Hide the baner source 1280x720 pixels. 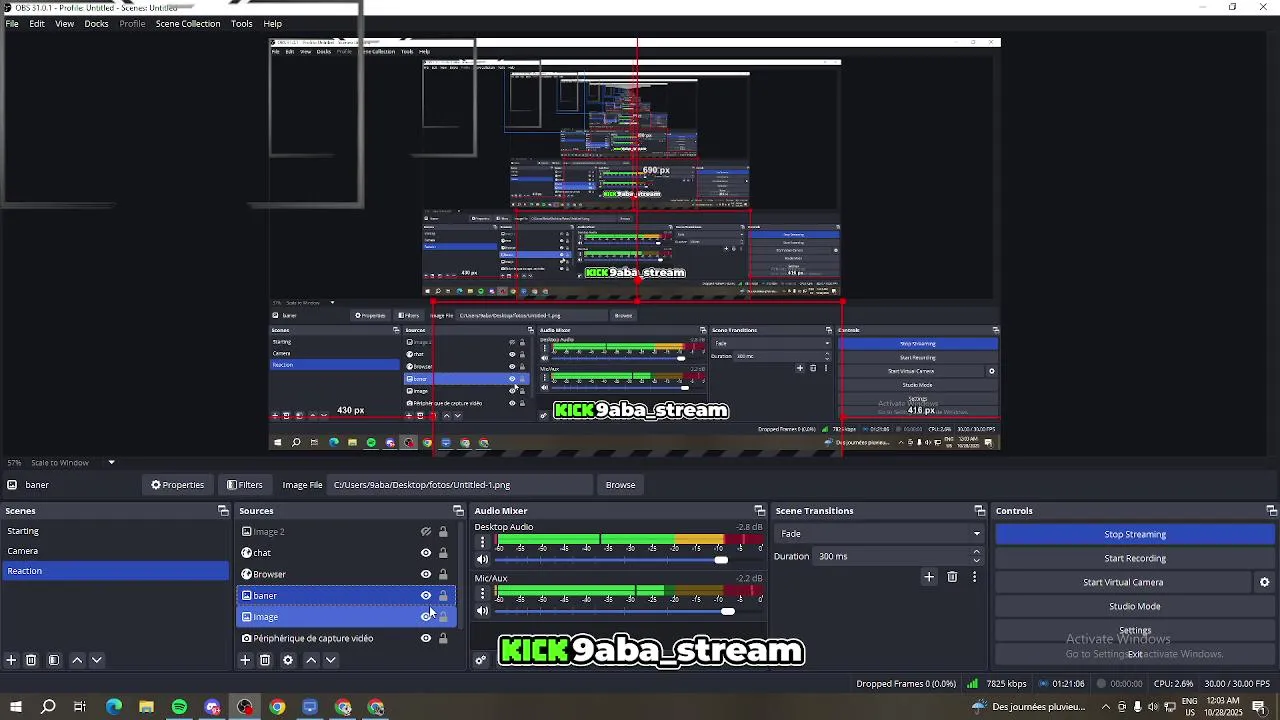(426, 596)
